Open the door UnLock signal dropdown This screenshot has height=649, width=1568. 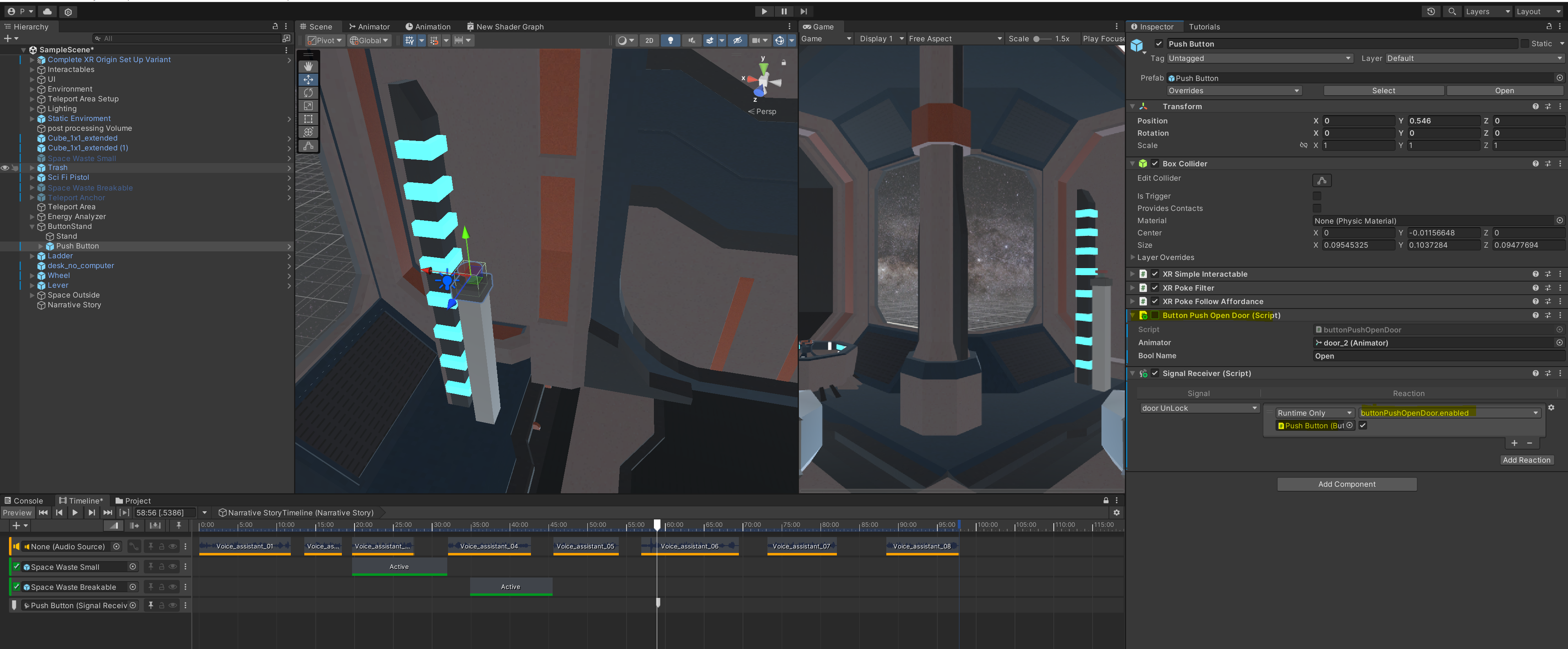1198,408
